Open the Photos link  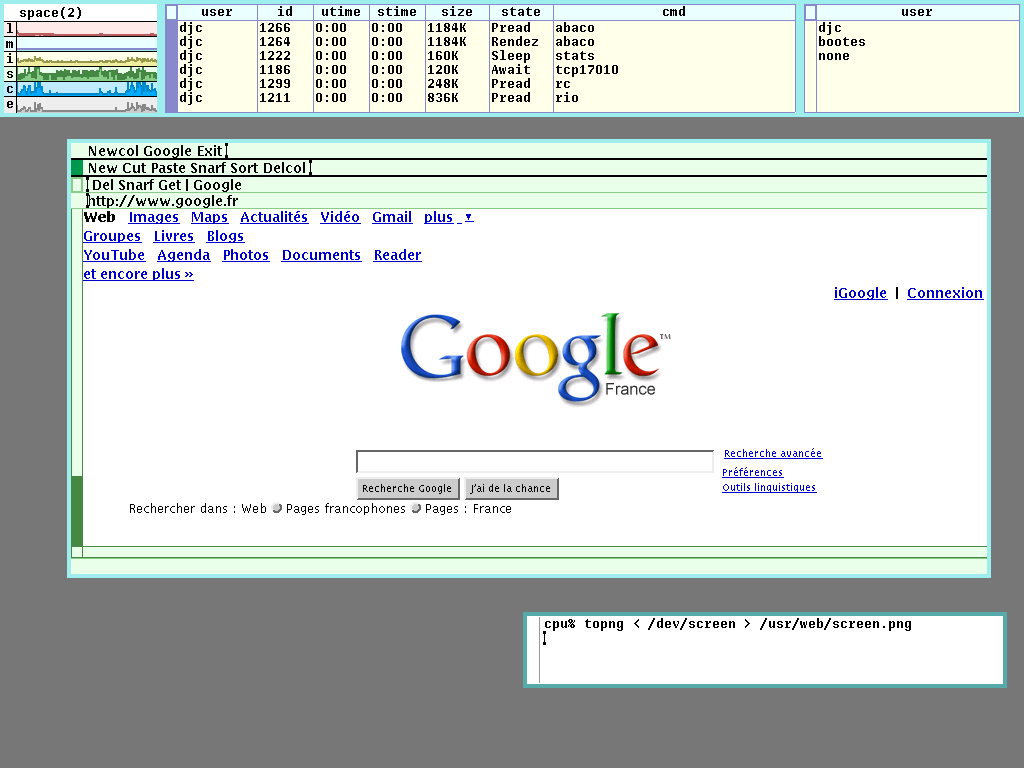[246, 255]
